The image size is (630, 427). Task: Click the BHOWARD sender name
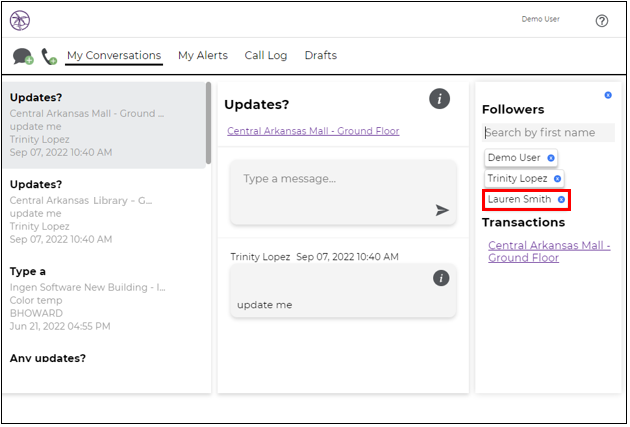pos(36,313)
